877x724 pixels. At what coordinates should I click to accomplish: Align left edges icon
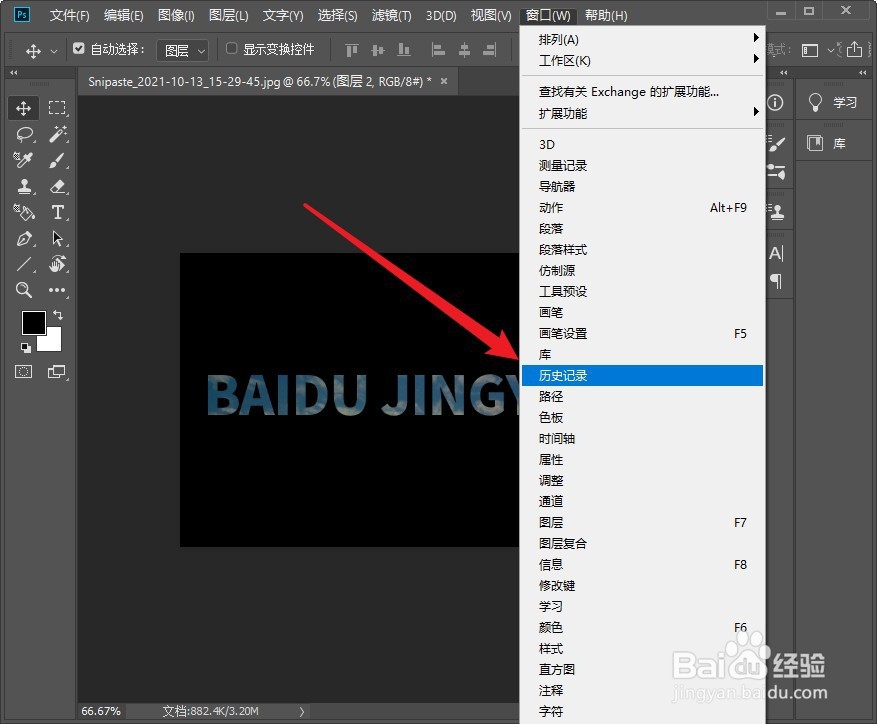click(438, 51)
